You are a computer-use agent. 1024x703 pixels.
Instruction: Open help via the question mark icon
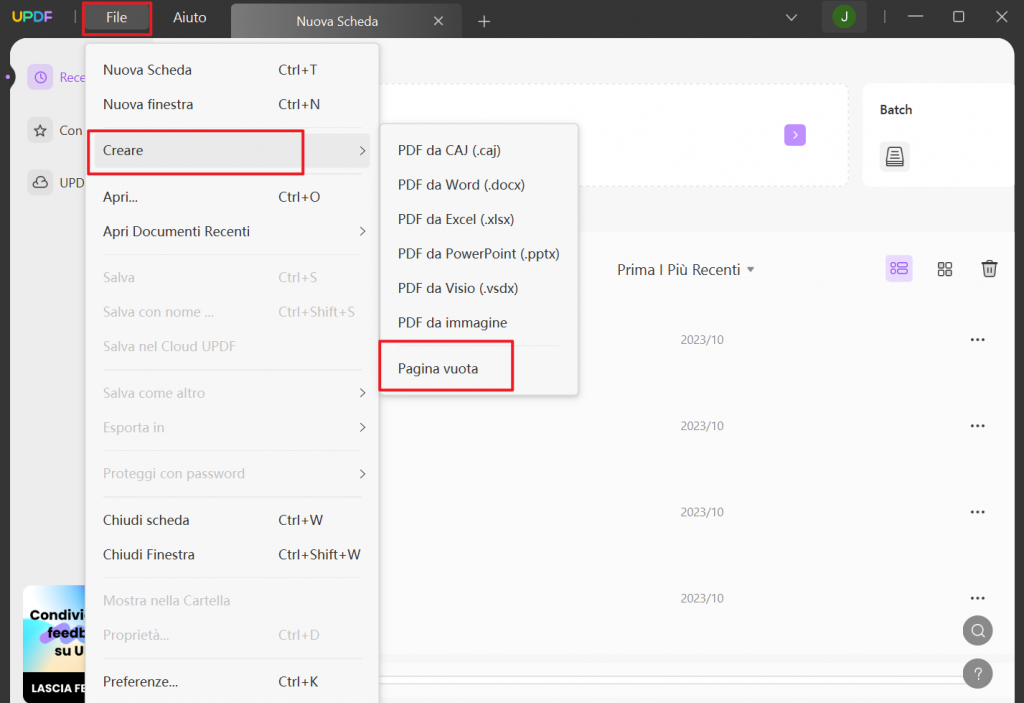point(977,673)
